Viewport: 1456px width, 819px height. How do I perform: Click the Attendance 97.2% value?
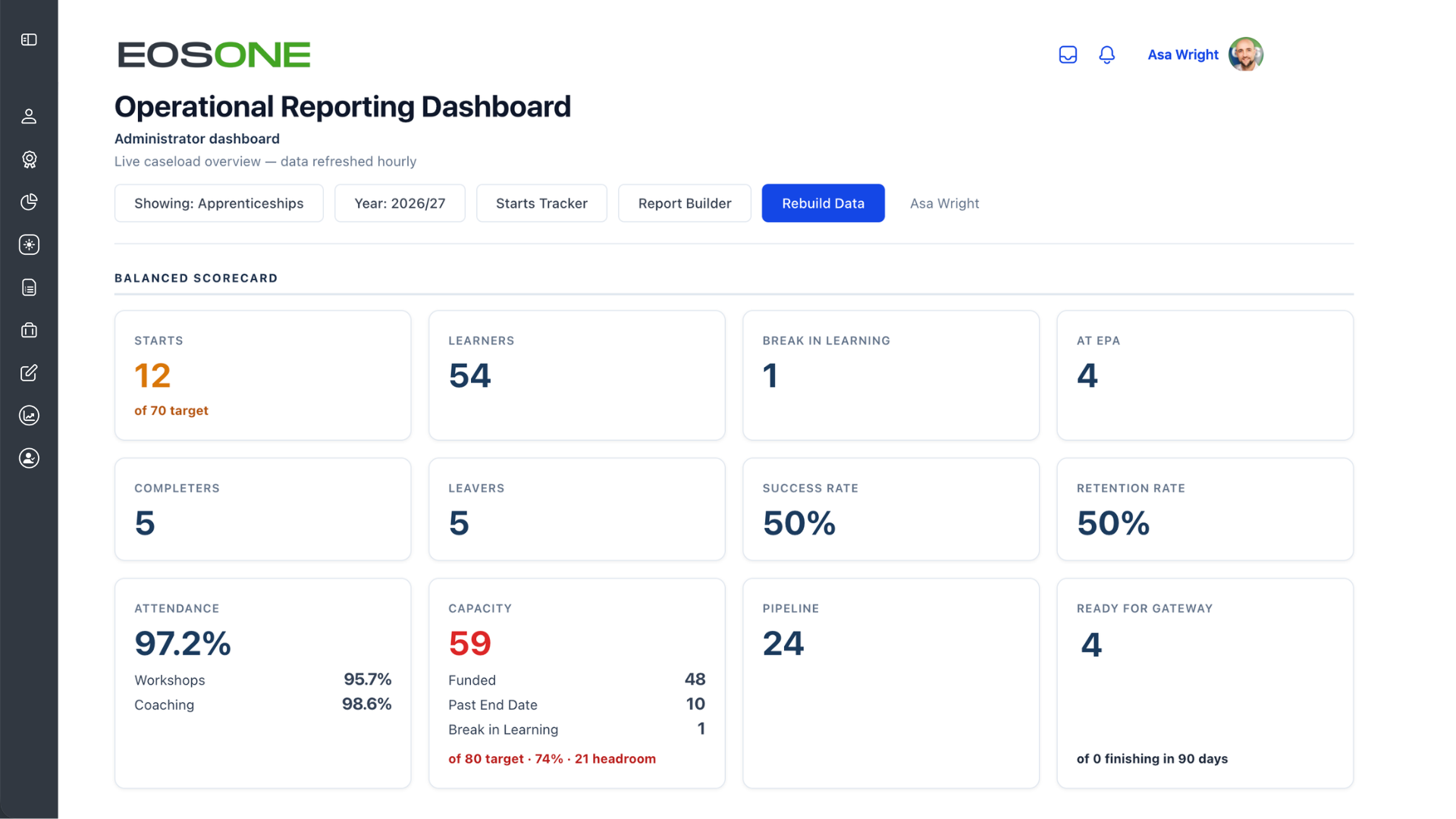pyautogui.click(x=183, y=644)
